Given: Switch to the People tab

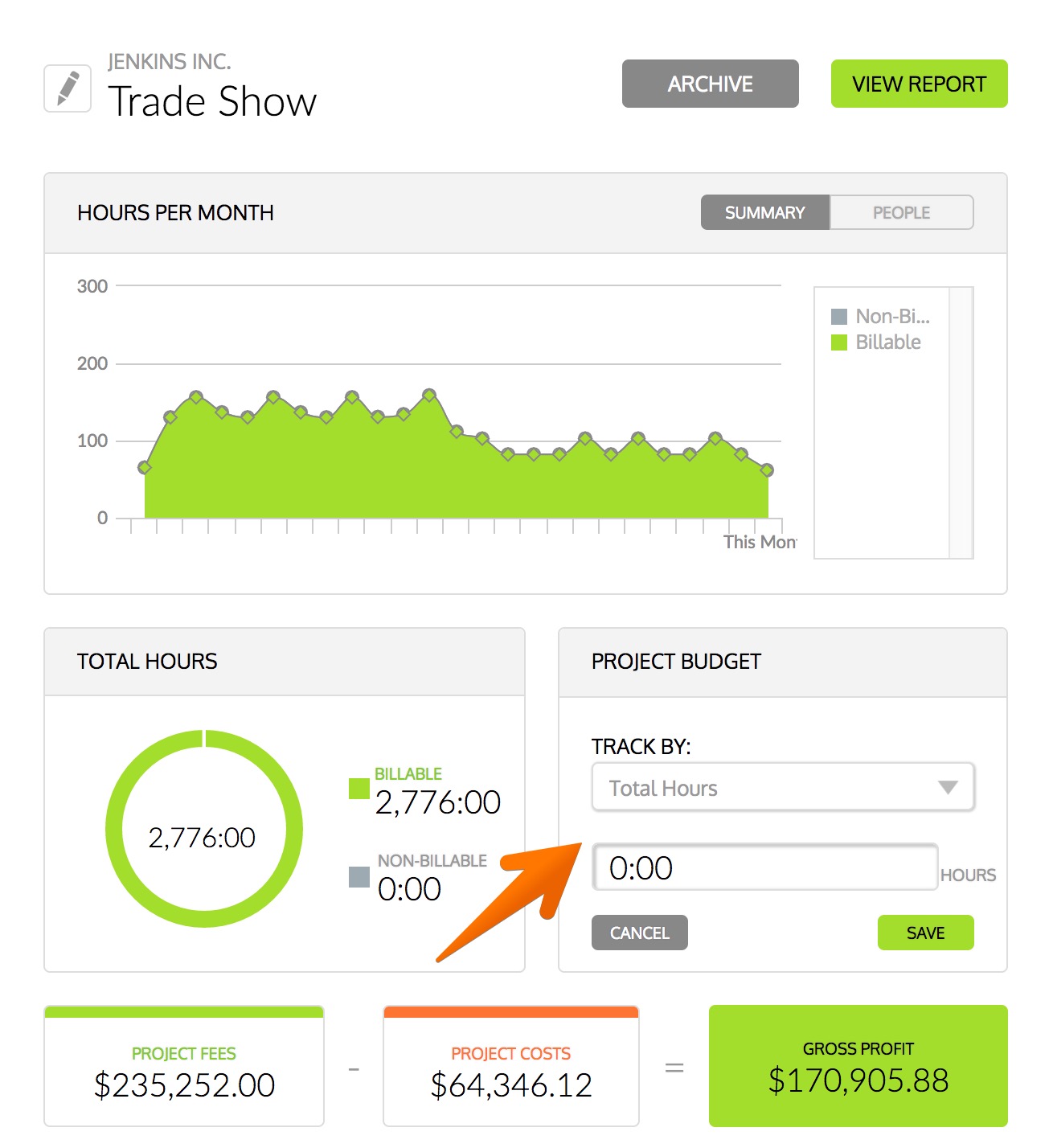Looking at the screenshot, I should point(901,212).
